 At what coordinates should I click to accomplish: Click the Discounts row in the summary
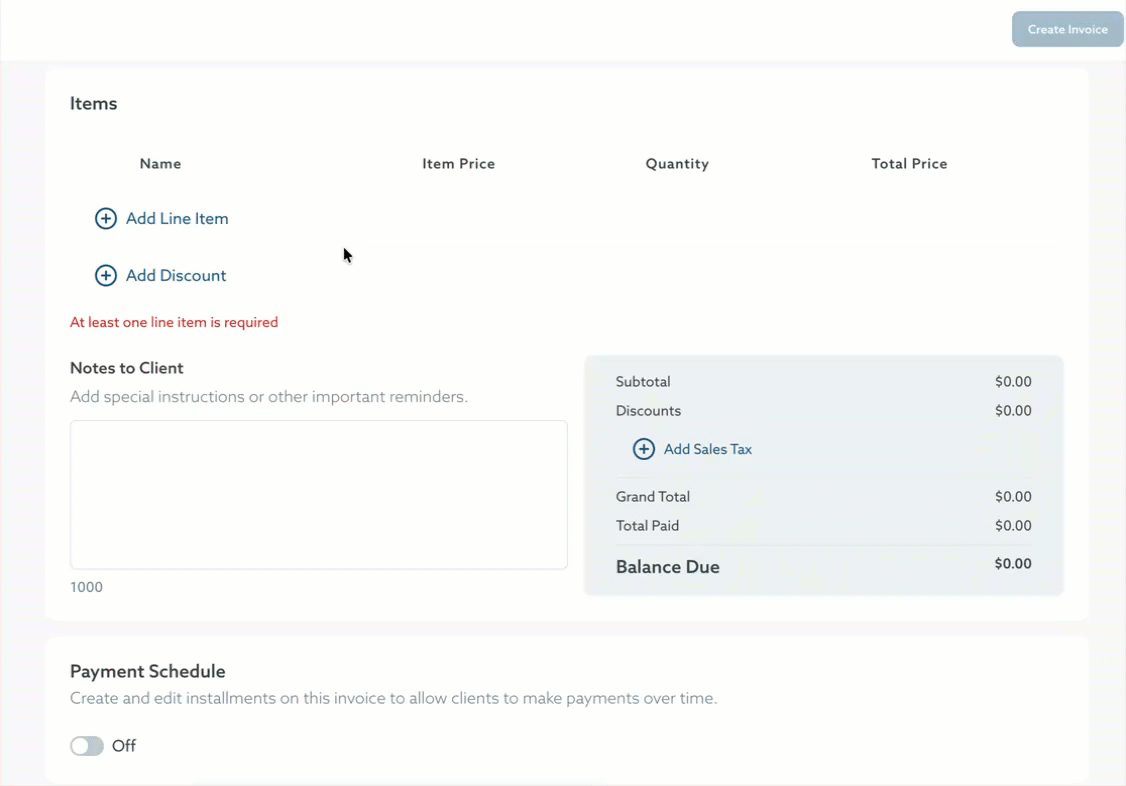[648, 410]
